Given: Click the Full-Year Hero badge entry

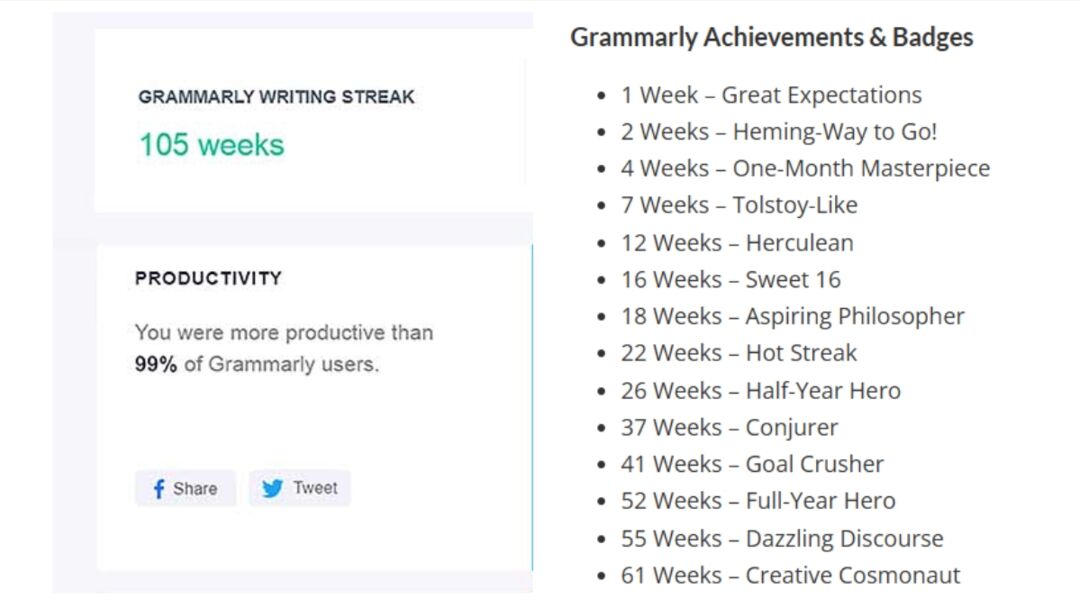Looking at the screenshot, I should pos(758,501).
